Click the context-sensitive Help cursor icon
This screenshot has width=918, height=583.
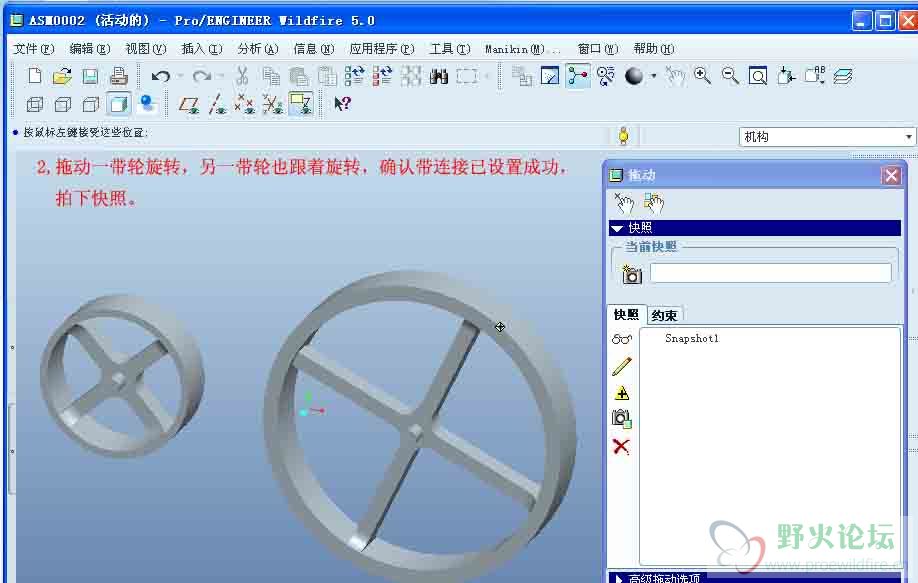tap(342, 104)
